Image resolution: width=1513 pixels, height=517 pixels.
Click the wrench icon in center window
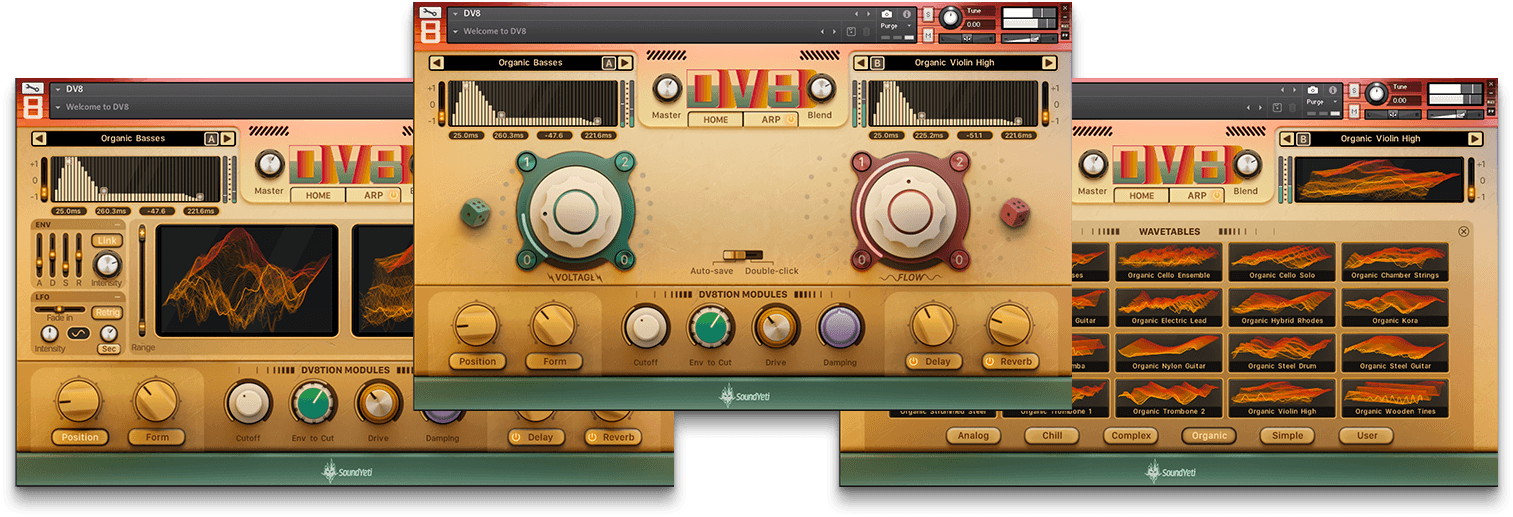coord(430,12)
